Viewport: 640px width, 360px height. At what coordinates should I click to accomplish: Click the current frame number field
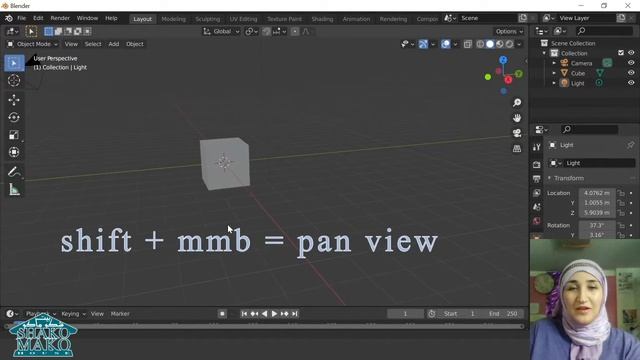405,313
